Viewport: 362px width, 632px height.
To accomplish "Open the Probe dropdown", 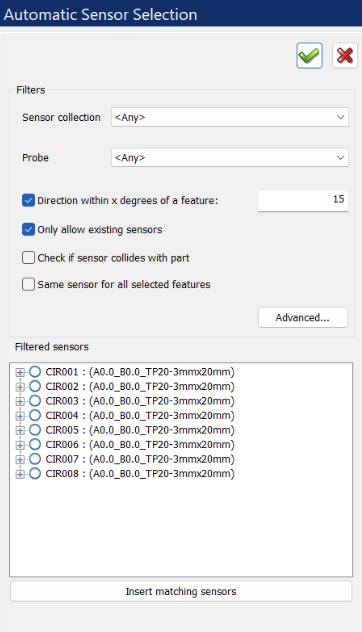I will click(x=230, y=158).
